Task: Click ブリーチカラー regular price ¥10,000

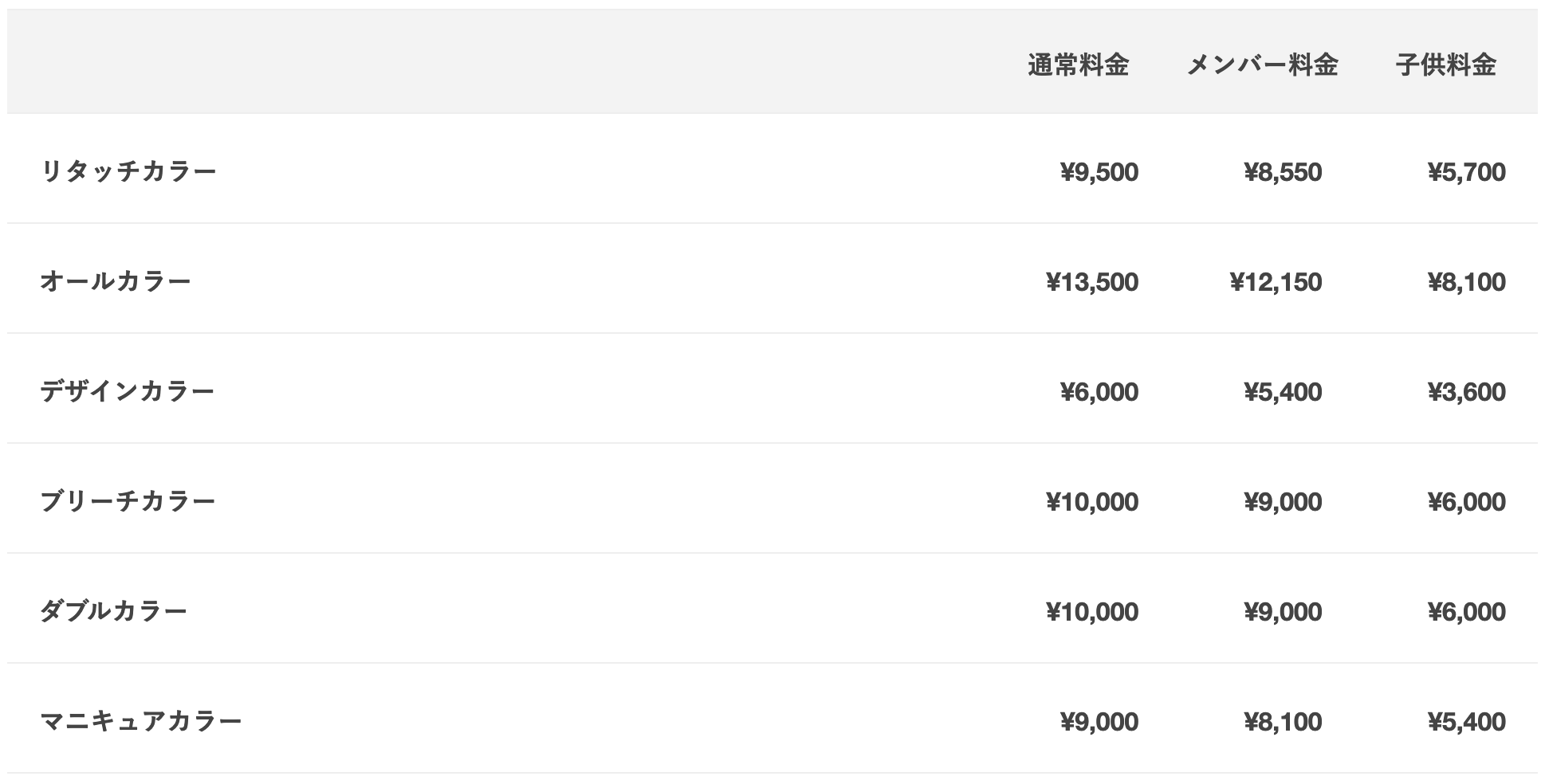Action: click(x=1092, y=502)
